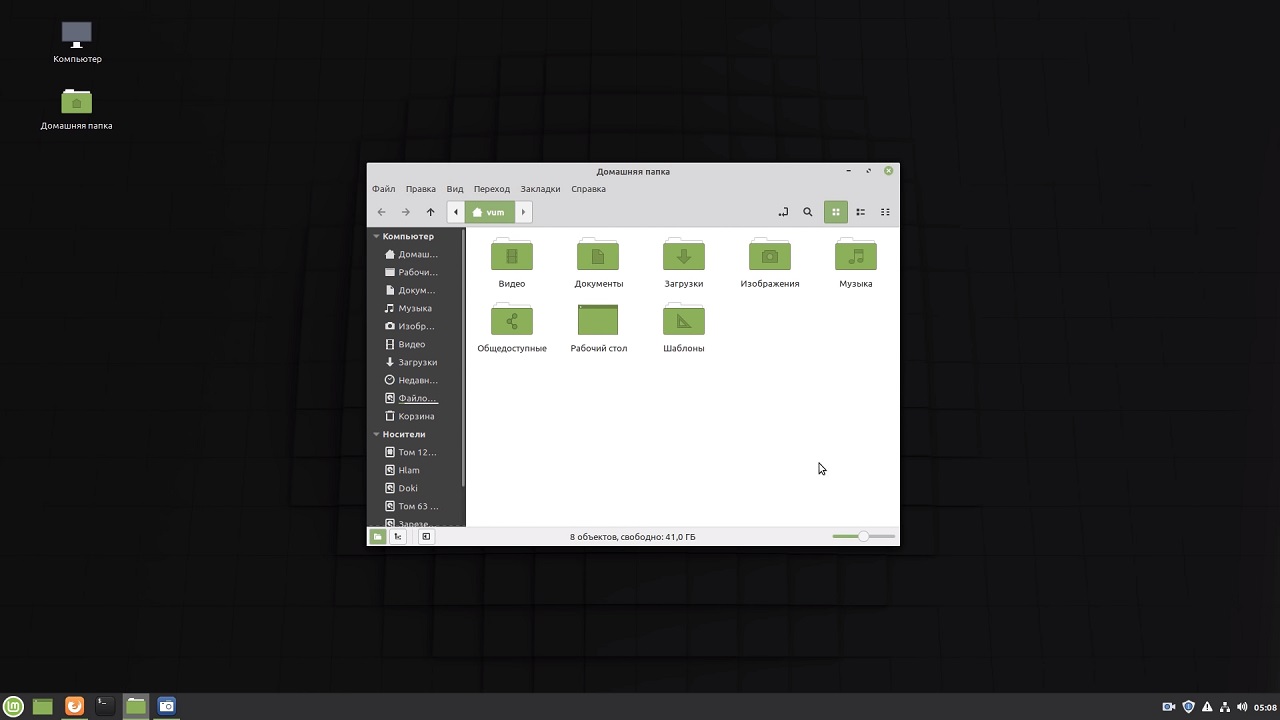Launch the terminal from the taskbar
1280x720 pixels.
pyautogui.click(x=104, y=706)
